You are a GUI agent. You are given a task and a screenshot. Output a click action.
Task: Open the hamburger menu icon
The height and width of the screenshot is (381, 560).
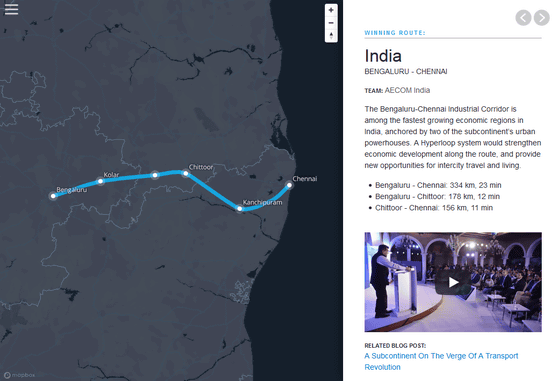point(11,9)
